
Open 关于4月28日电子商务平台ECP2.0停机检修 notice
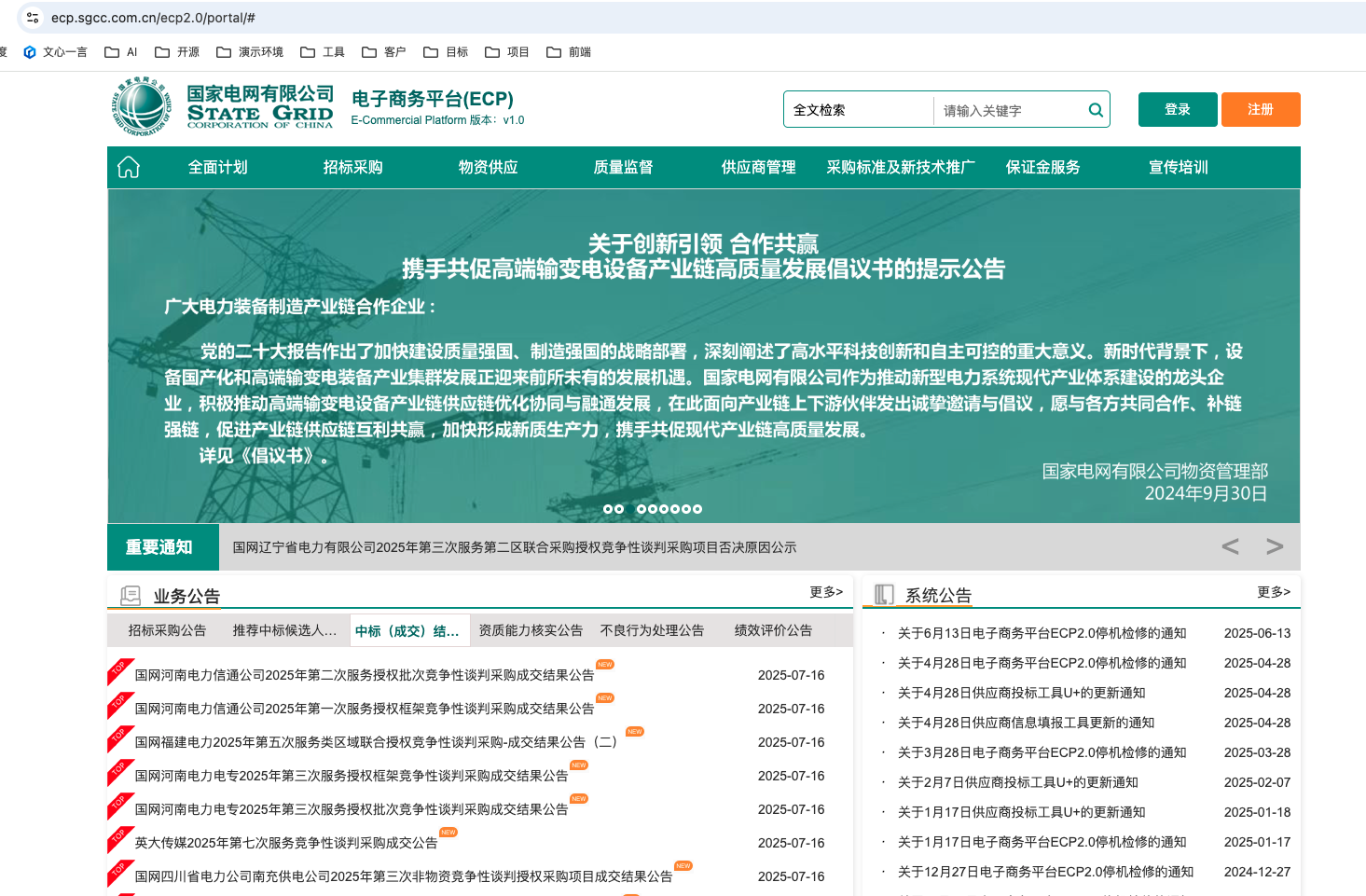(1042, 663)
